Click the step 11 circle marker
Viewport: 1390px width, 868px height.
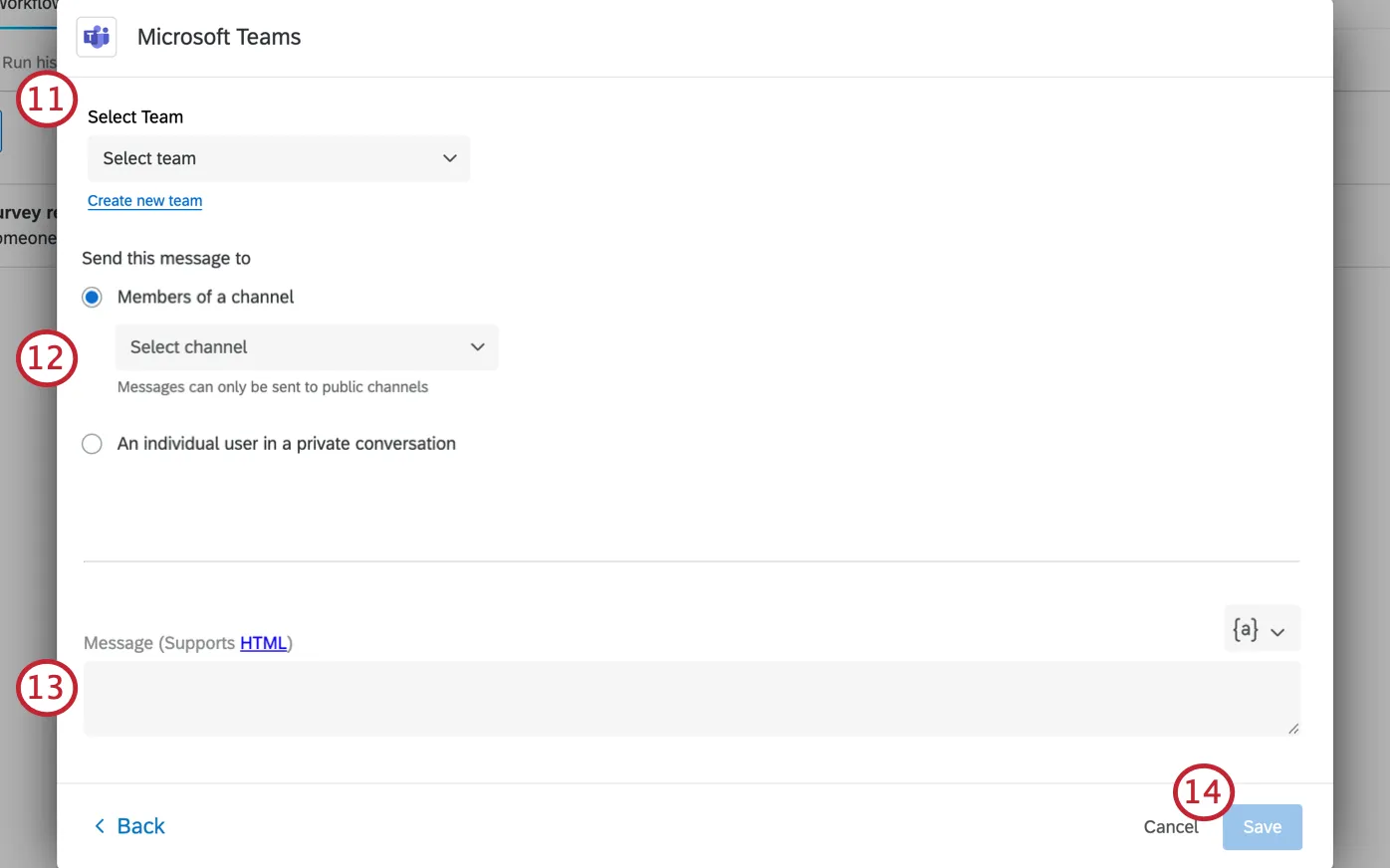(x=47, y=100)
